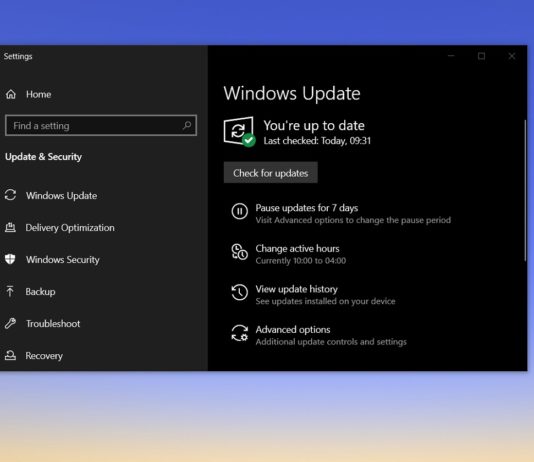
Task: Click the Settings window title text
Action: pyautogui.click(x=18, y=56)
